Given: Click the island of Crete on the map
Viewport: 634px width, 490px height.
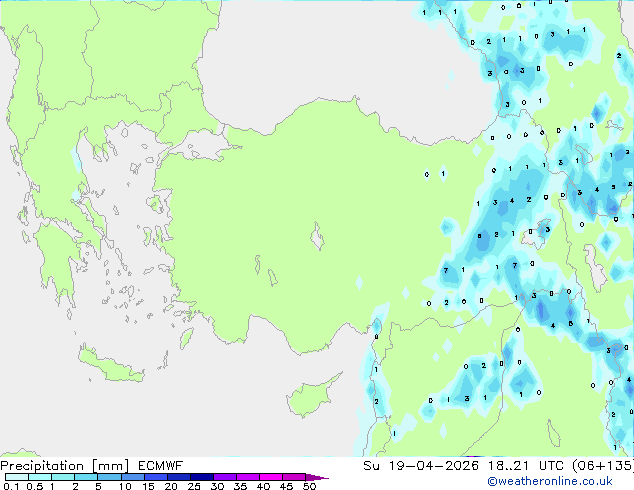Looking at the screenshot, I should pos(110,365).
